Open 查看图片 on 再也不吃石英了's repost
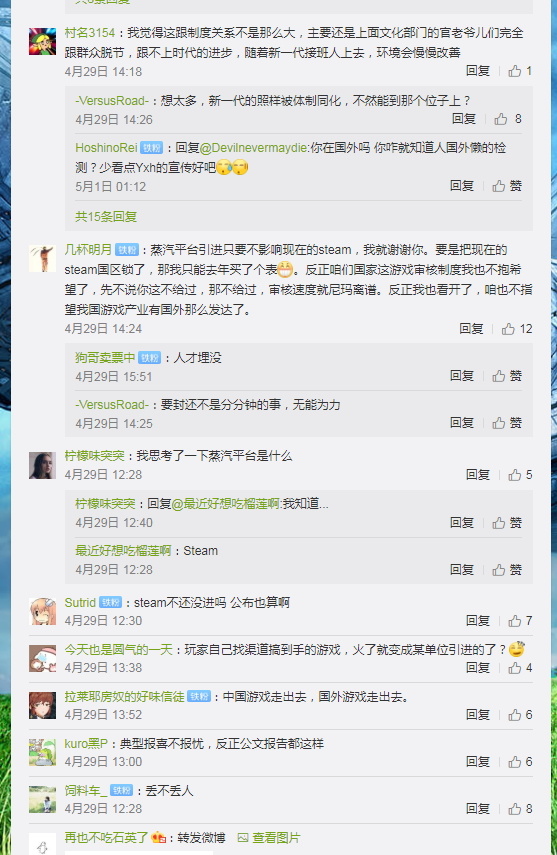 coord(269,838)
